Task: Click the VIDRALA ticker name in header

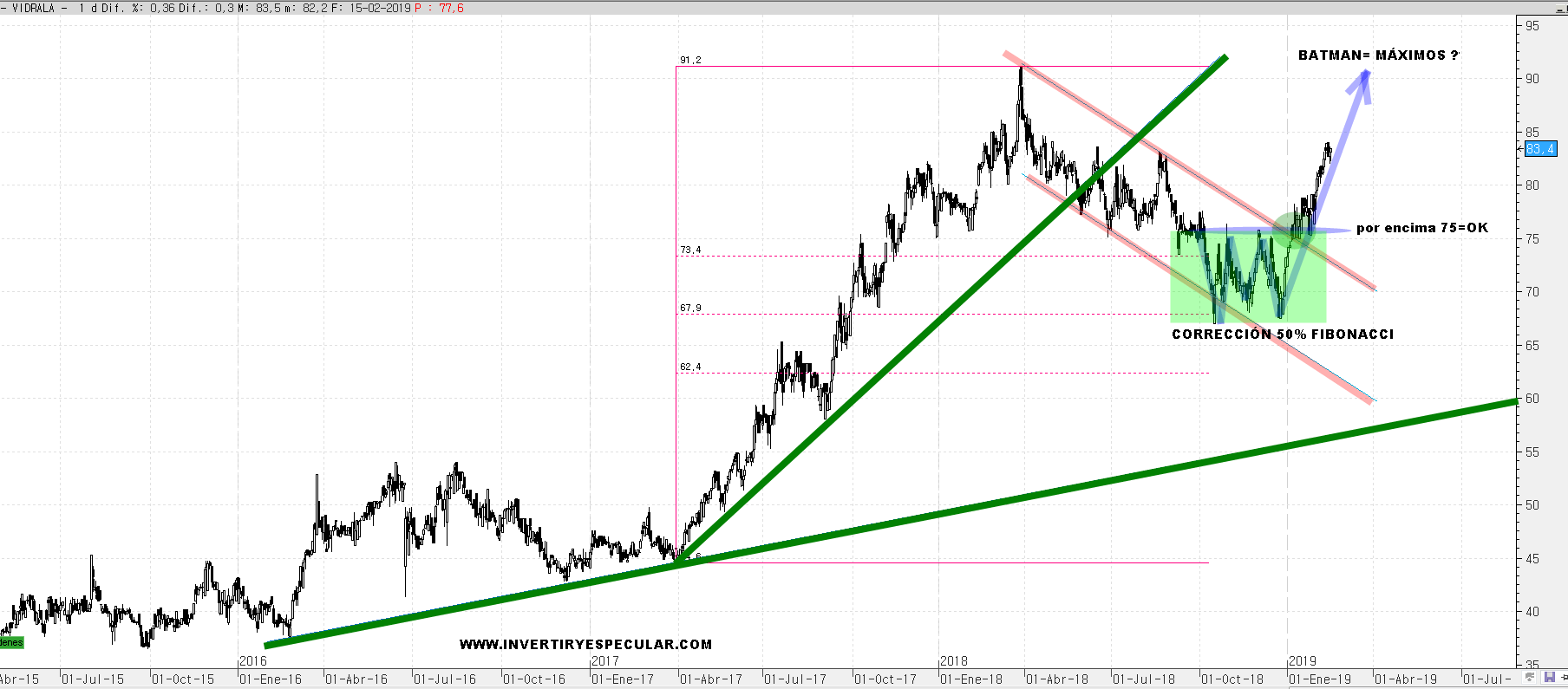Action: point(33,8)
